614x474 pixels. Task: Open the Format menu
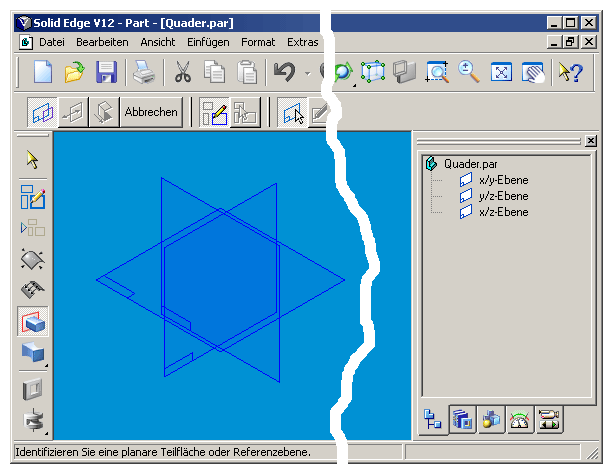pyautogui.click(x=258, y=42)
